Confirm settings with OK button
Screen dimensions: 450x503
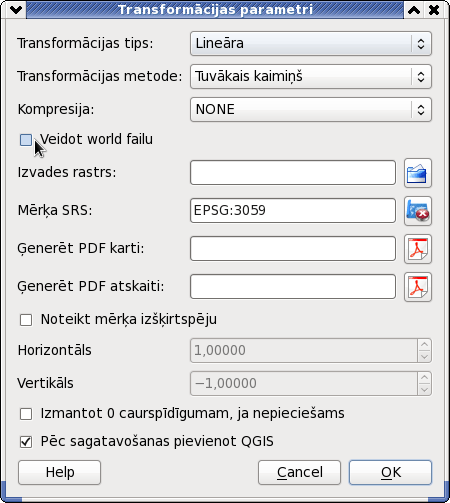tap(390, 472)
